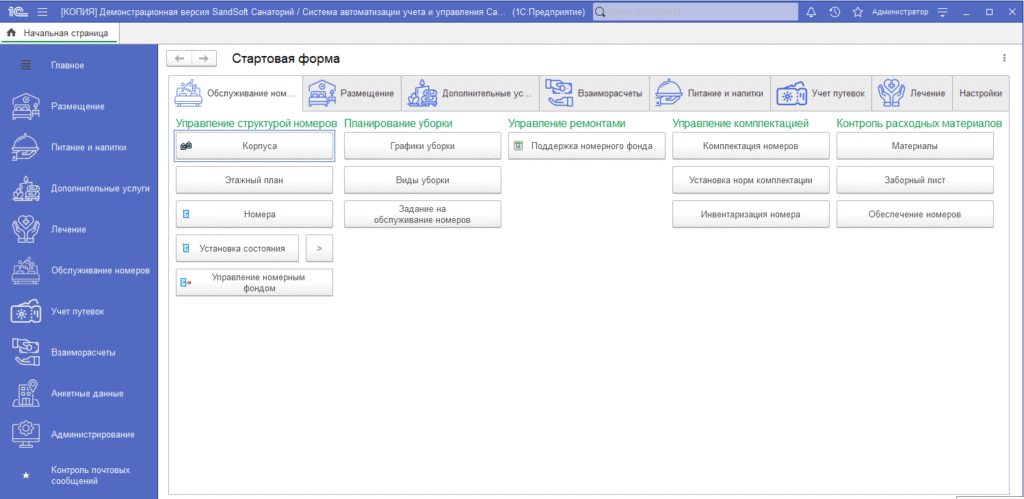Screen dimensions: 1024x499
Task: Open Учет путевок in sidebar
Action: point(78,311)
